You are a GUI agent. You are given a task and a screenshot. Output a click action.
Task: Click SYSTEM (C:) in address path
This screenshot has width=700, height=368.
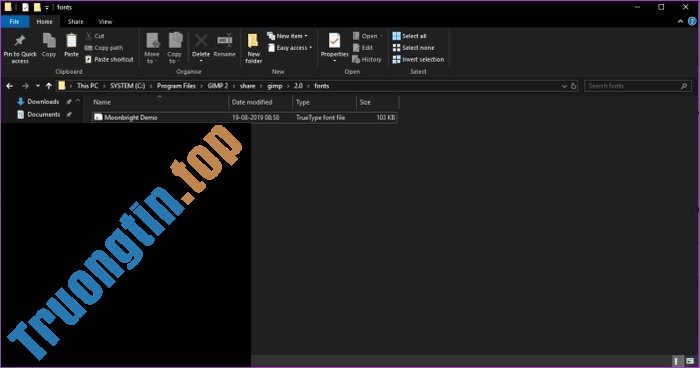tap(128, 86)
